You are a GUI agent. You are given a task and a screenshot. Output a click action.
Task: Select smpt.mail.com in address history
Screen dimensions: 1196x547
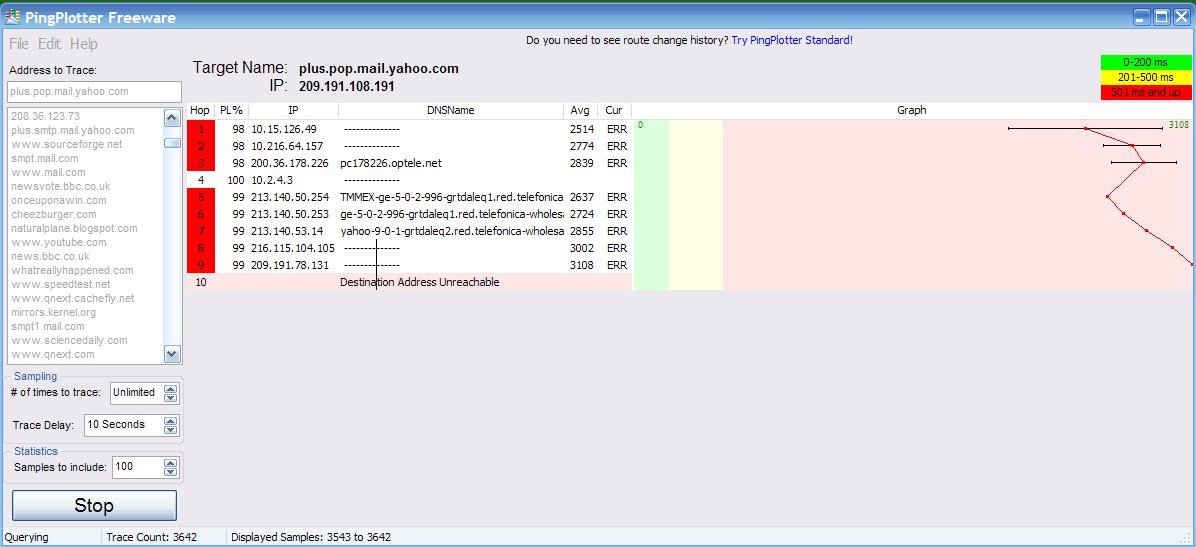pos(45,159)
